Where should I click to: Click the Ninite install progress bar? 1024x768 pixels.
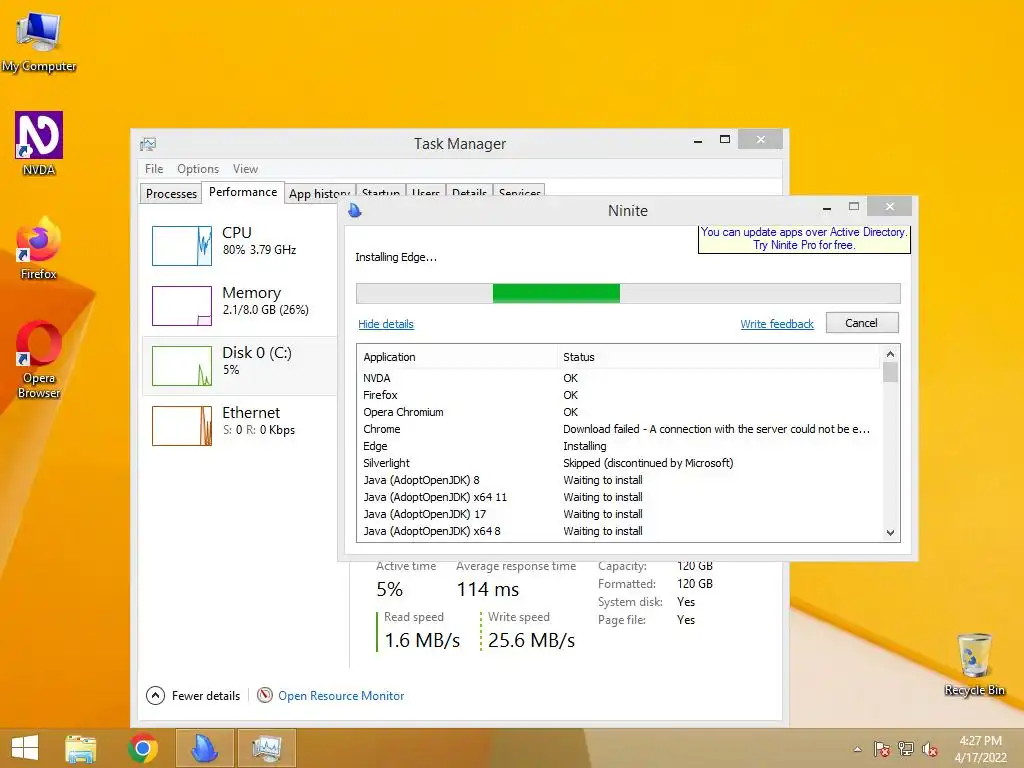[628, 293]
